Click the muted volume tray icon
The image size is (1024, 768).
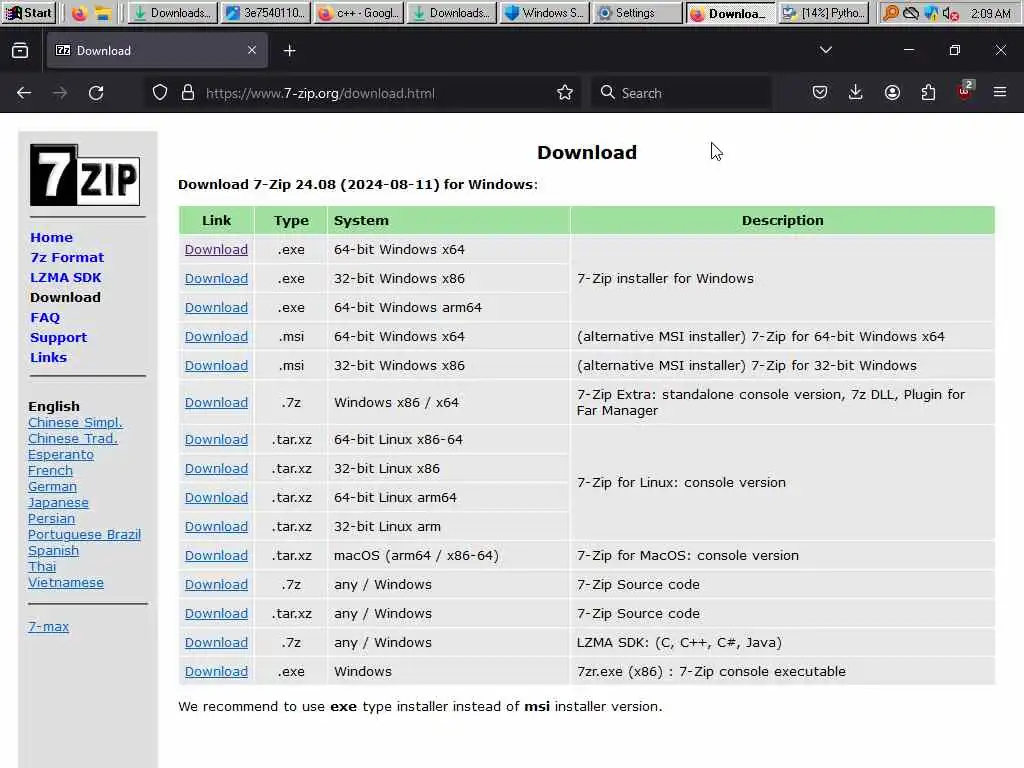point(950,14)
